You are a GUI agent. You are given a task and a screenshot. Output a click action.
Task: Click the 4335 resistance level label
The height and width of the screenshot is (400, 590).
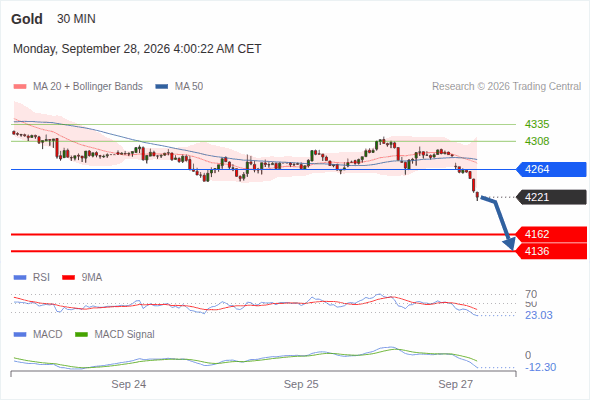point(537,124)
